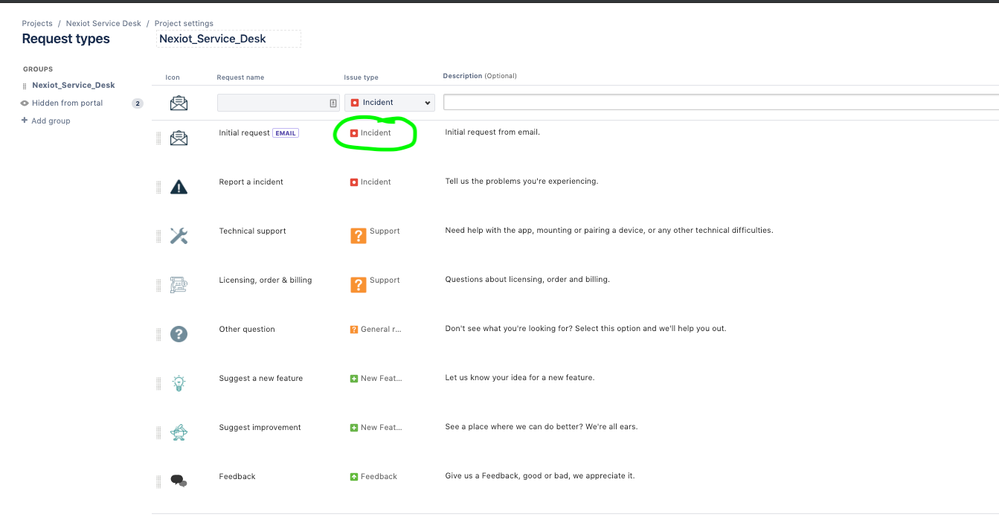Click the Feedback request name
Image resolution: width=999 pixels, height=532 pixels.
237,477
